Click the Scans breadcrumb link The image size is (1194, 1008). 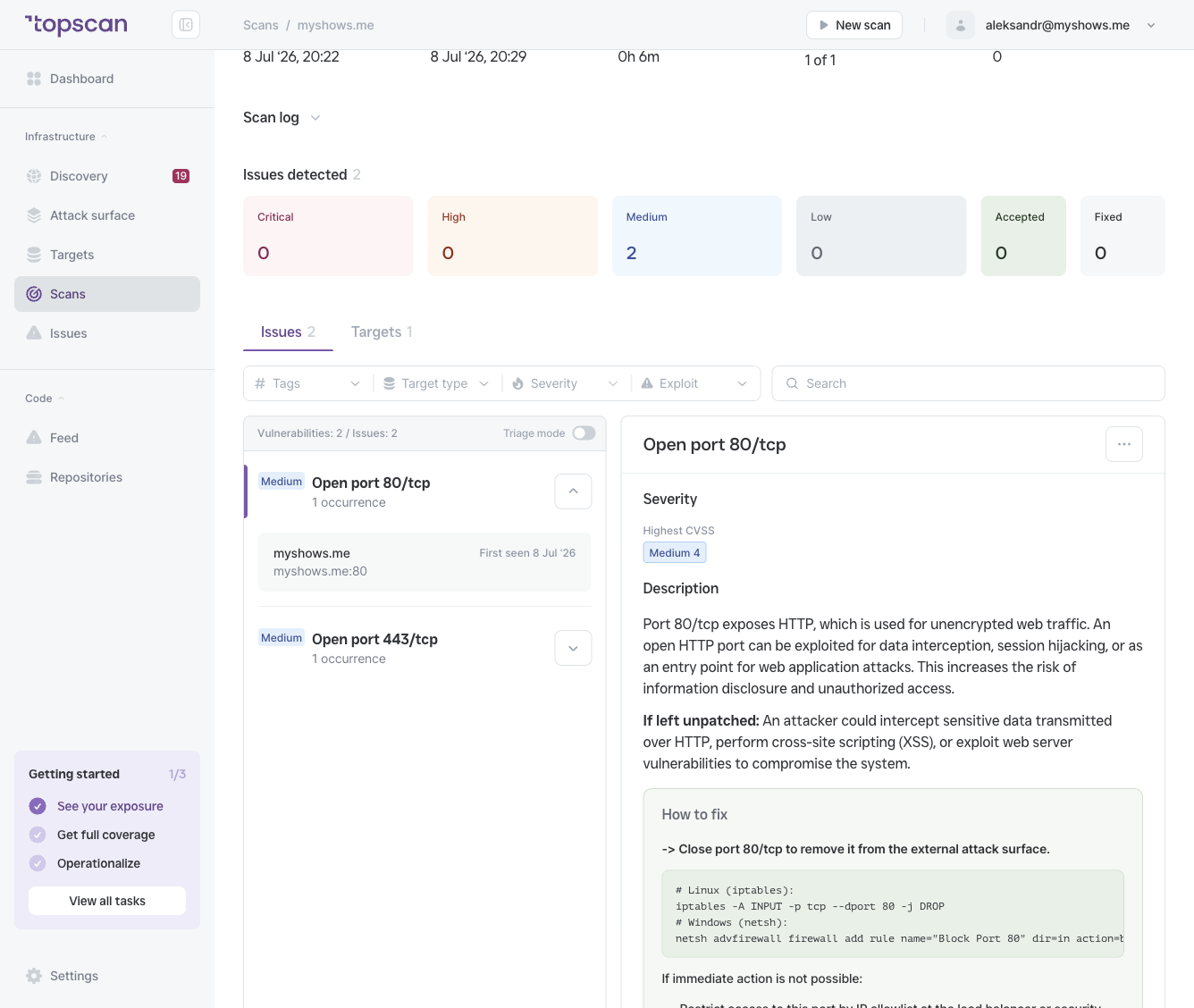(261, 25)
